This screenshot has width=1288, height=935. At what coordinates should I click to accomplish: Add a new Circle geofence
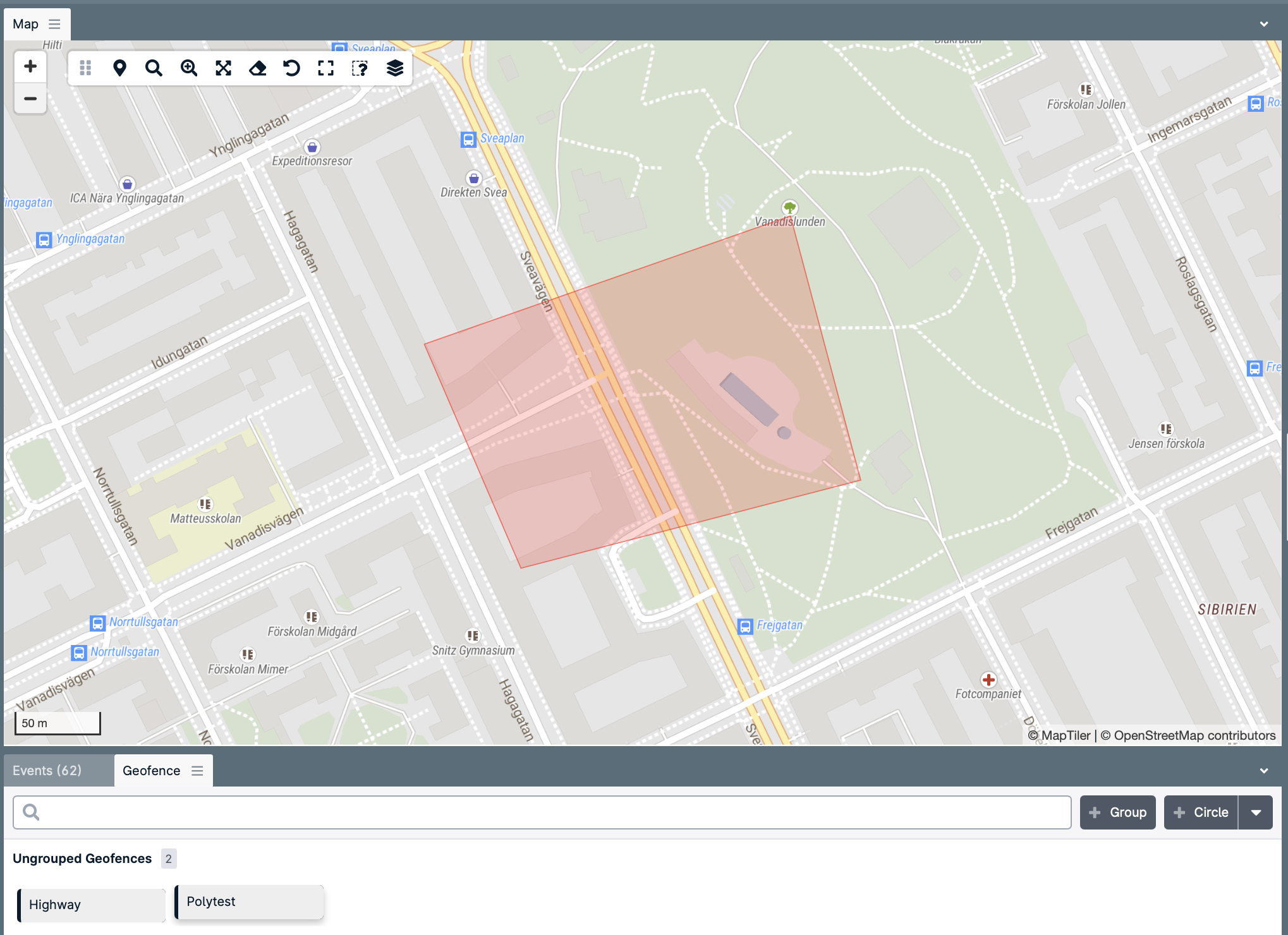click(1201, 812)
